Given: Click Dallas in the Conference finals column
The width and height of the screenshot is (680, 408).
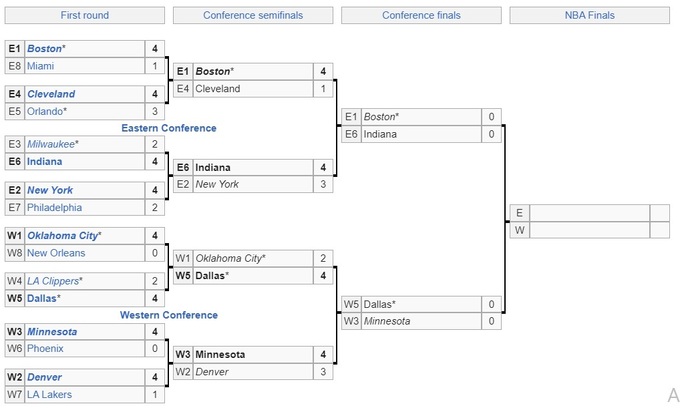Looking at the screenshot, I should point(377,303).
